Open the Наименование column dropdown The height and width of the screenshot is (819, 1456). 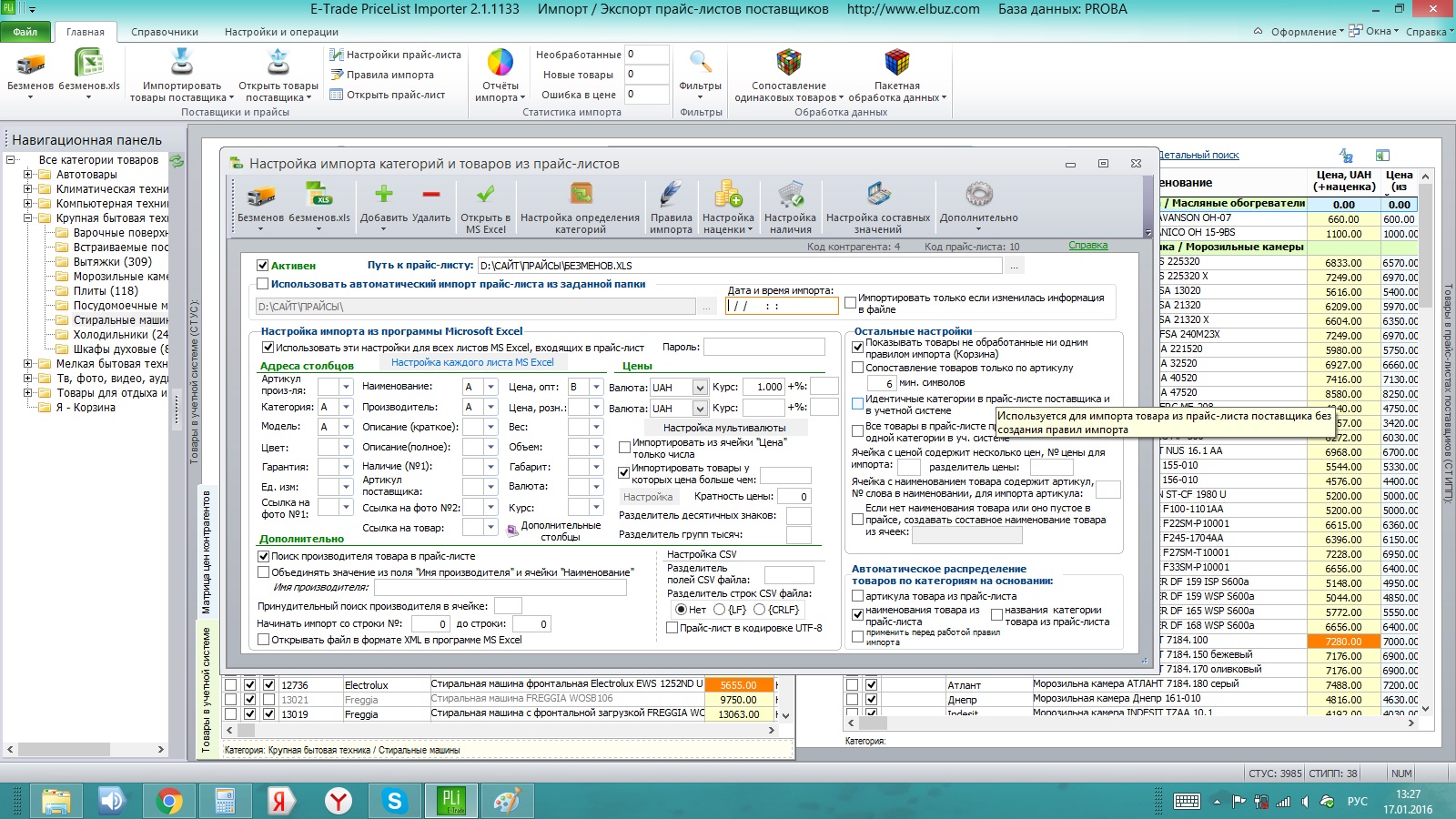(490, 387)
